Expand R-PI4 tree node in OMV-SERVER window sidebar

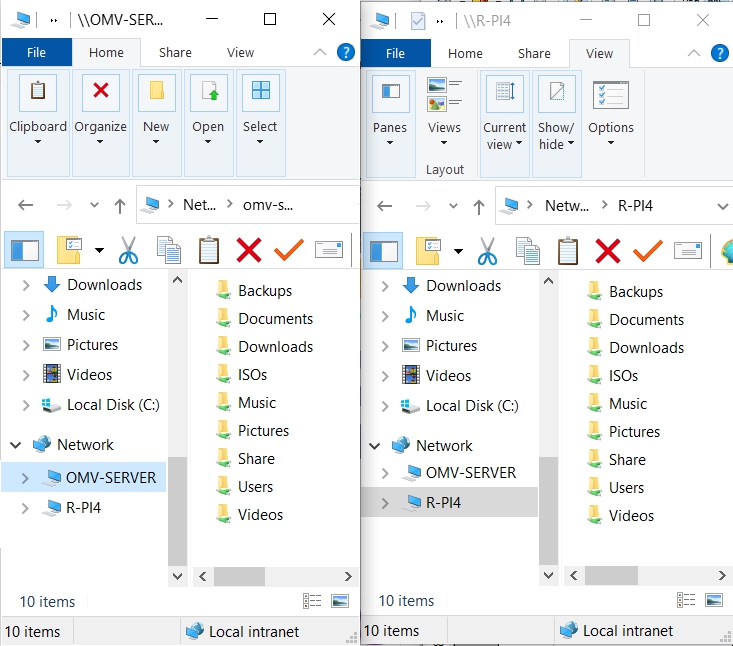tap(25, 508)
